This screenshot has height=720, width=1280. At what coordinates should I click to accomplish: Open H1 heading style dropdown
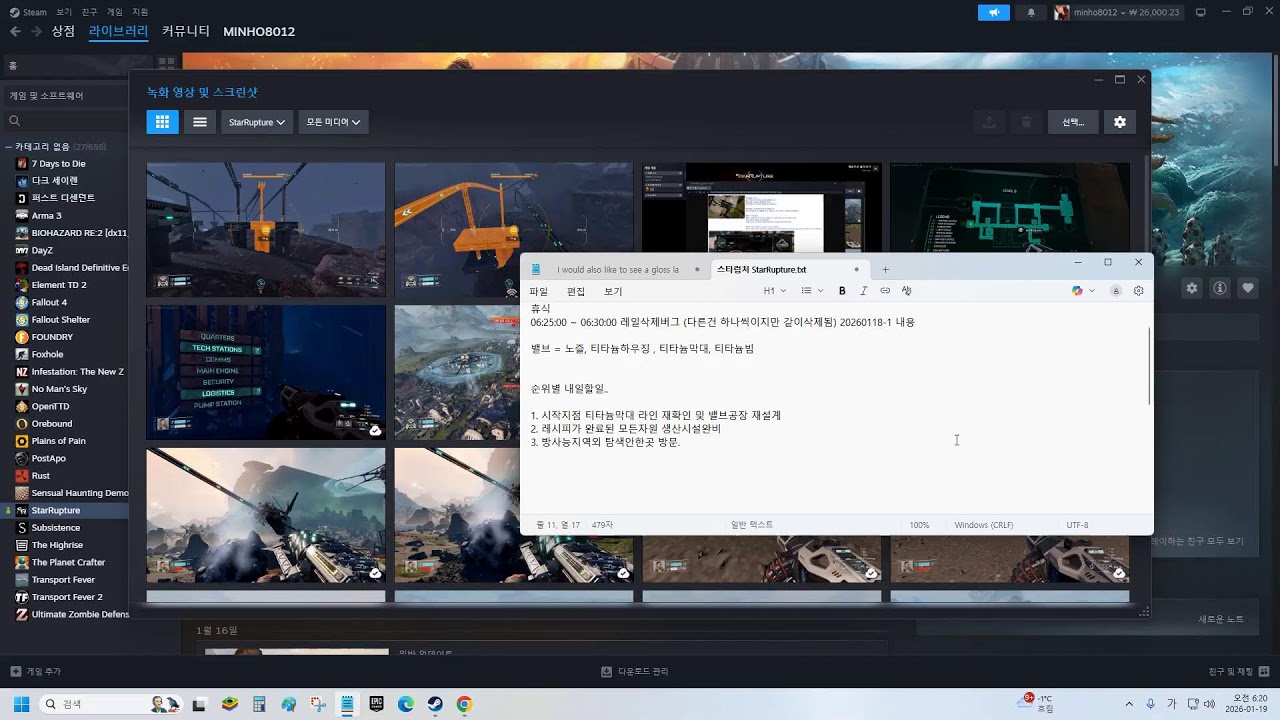click(775, 291)
